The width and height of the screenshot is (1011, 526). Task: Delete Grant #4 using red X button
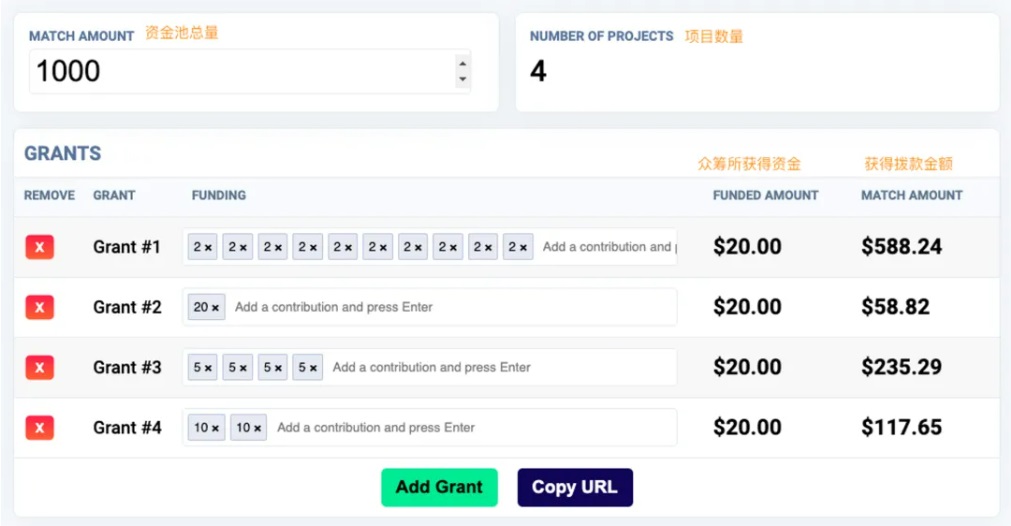tap(40, 428)
